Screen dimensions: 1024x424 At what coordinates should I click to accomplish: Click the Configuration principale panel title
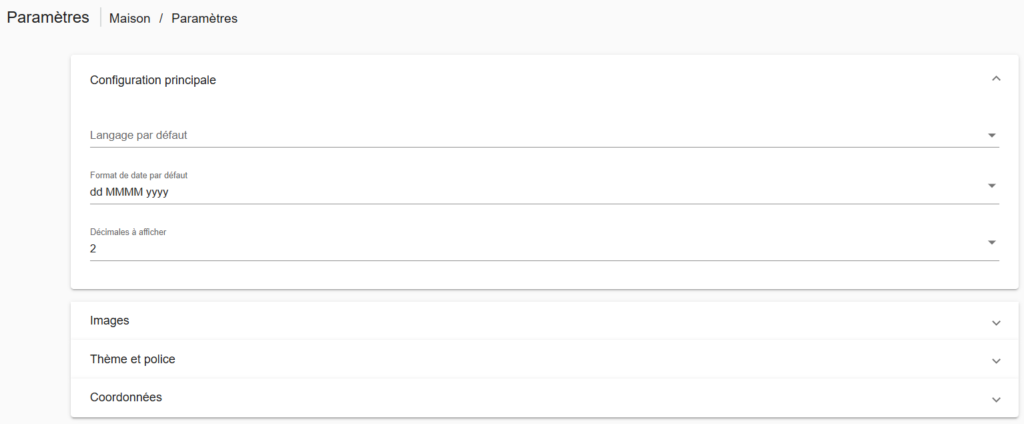[x=153, y=80]
